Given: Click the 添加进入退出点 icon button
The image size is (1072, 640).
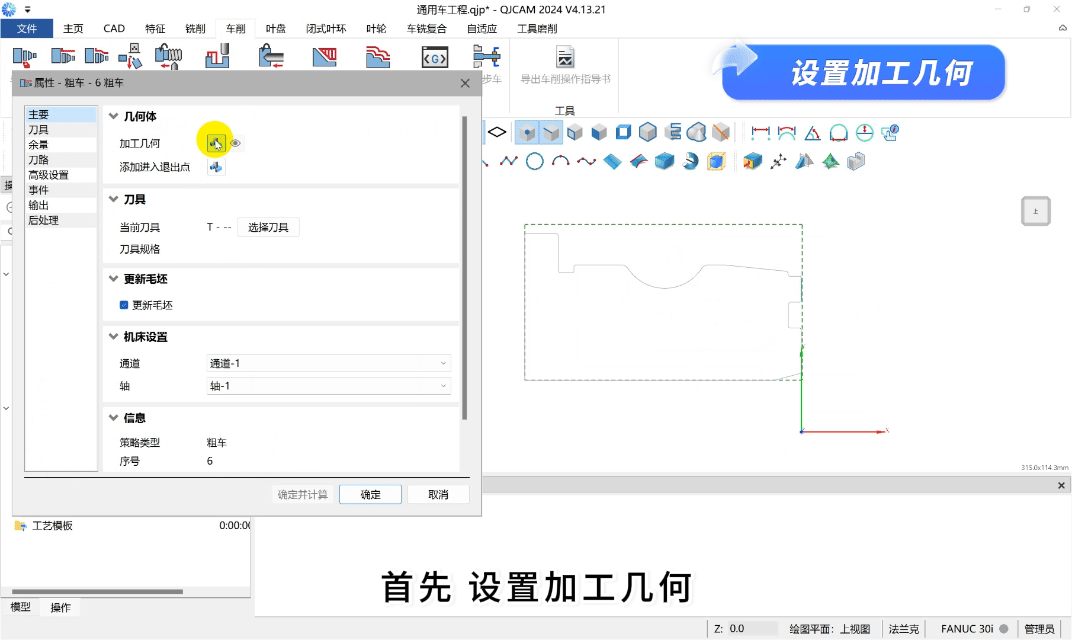Looking at the screenshot, I should tap(216, 167).
